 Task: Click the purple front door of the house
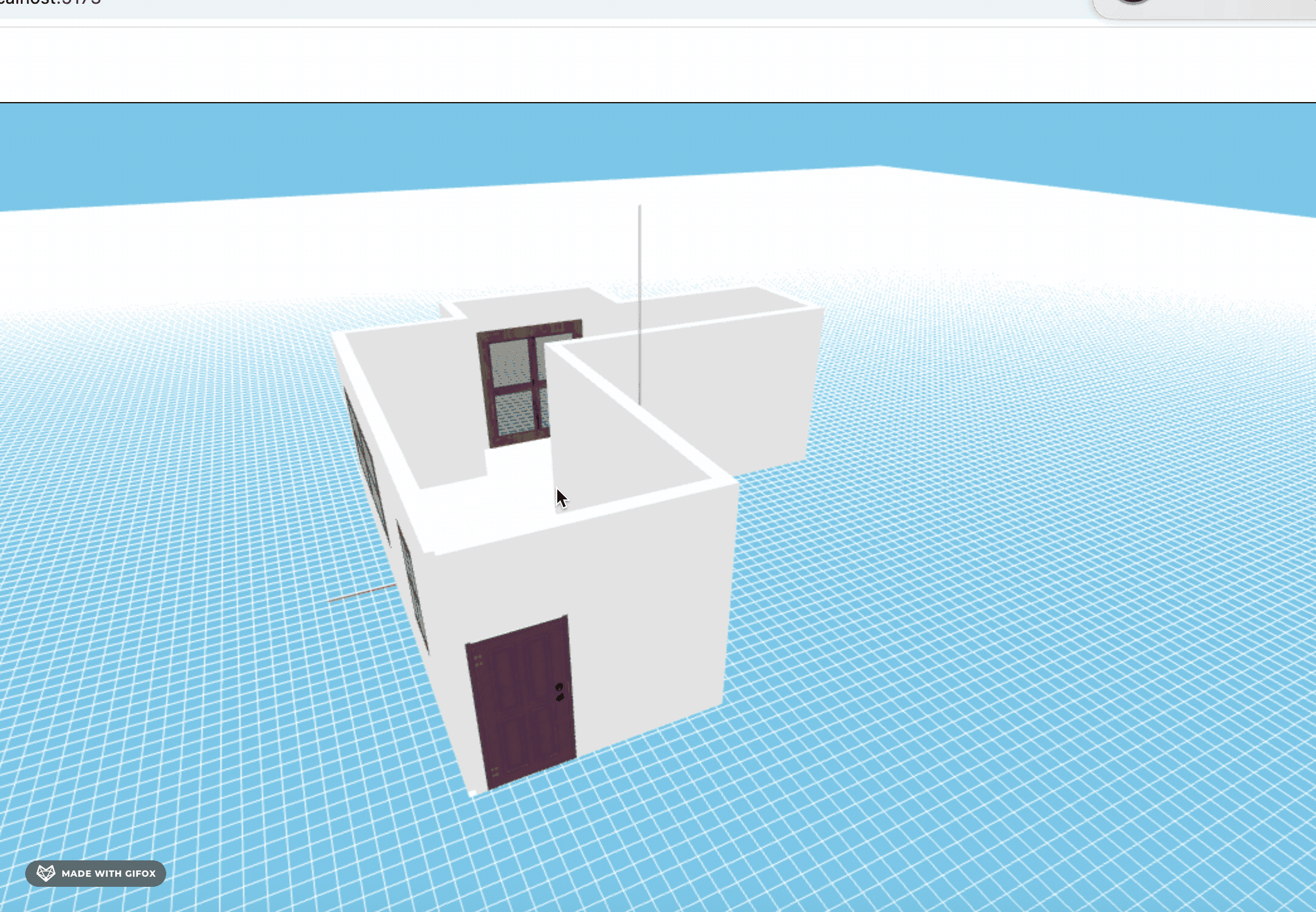tap(521, 702)
